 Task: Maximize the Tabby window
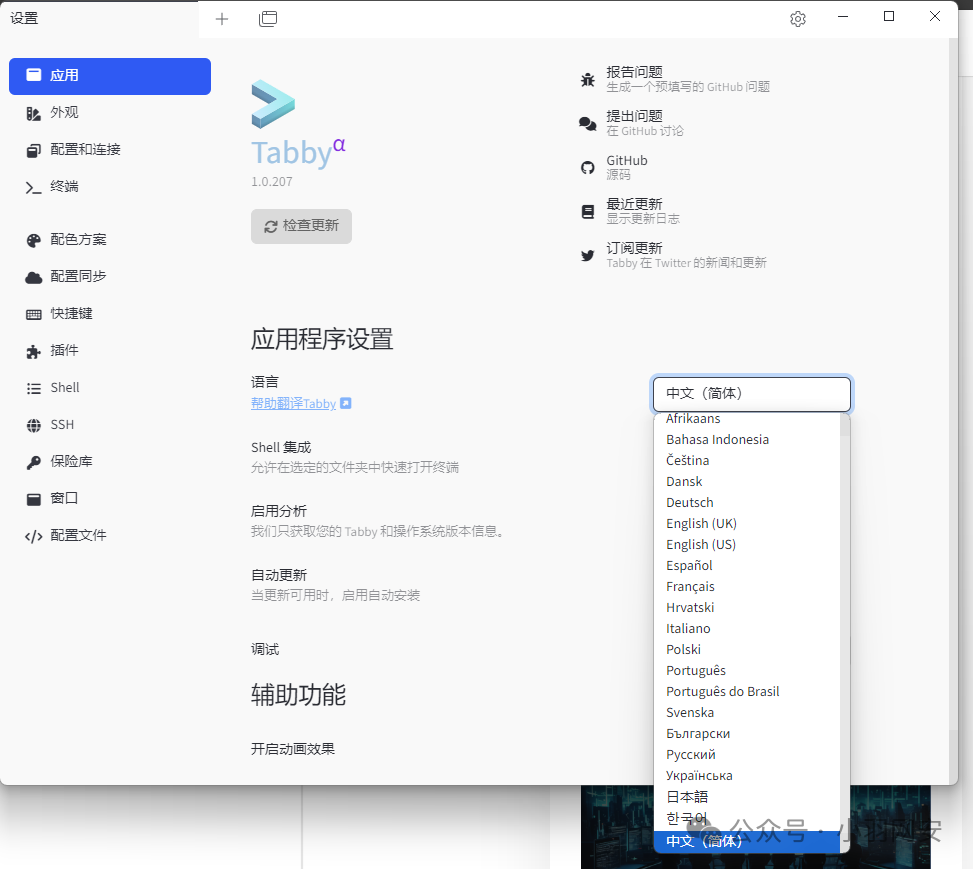[x=889, y=17]
